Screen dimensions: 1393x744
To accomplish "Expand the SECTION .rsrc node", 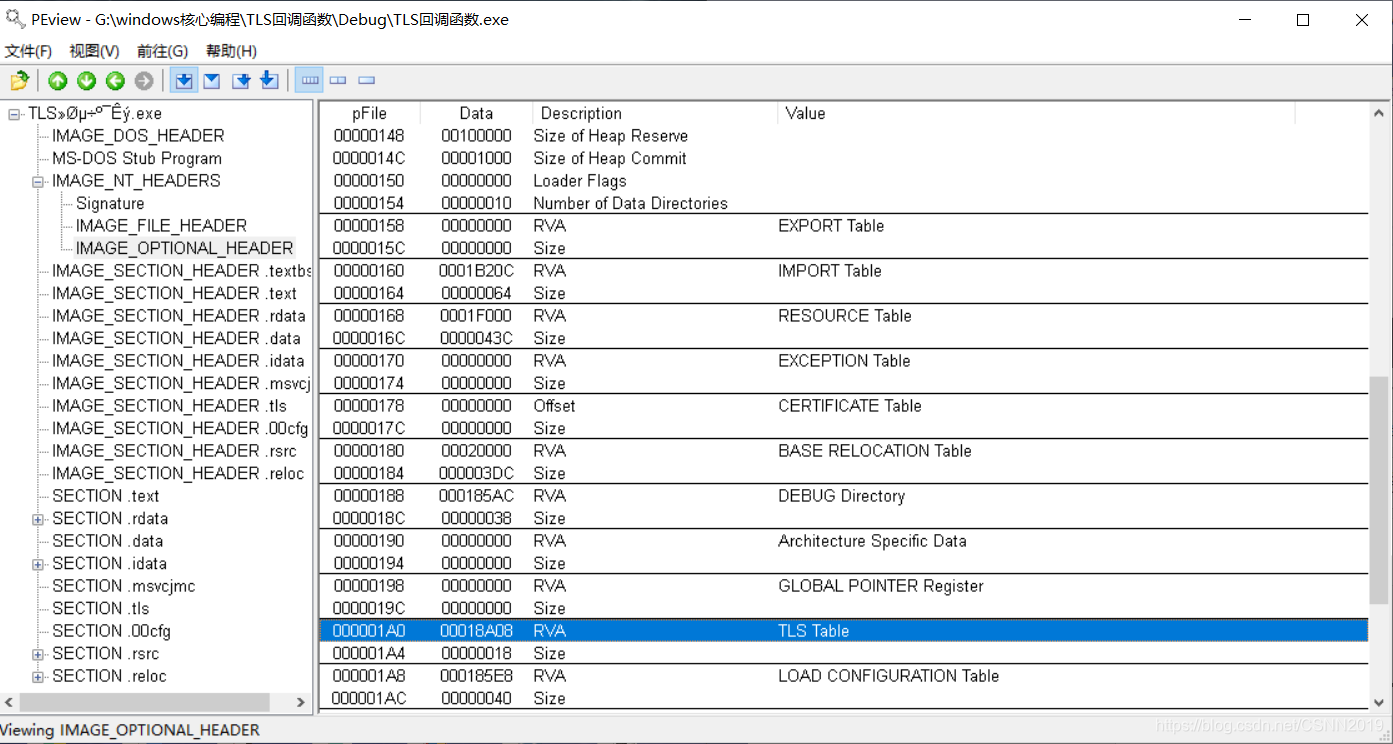I will [x=38, y=654].
